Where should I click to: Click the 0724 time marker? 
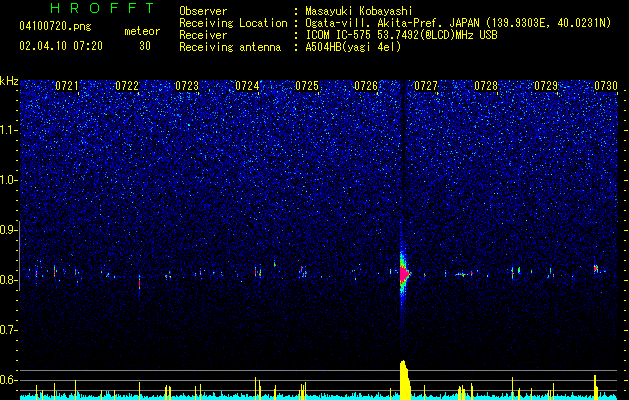pos(247,86)
